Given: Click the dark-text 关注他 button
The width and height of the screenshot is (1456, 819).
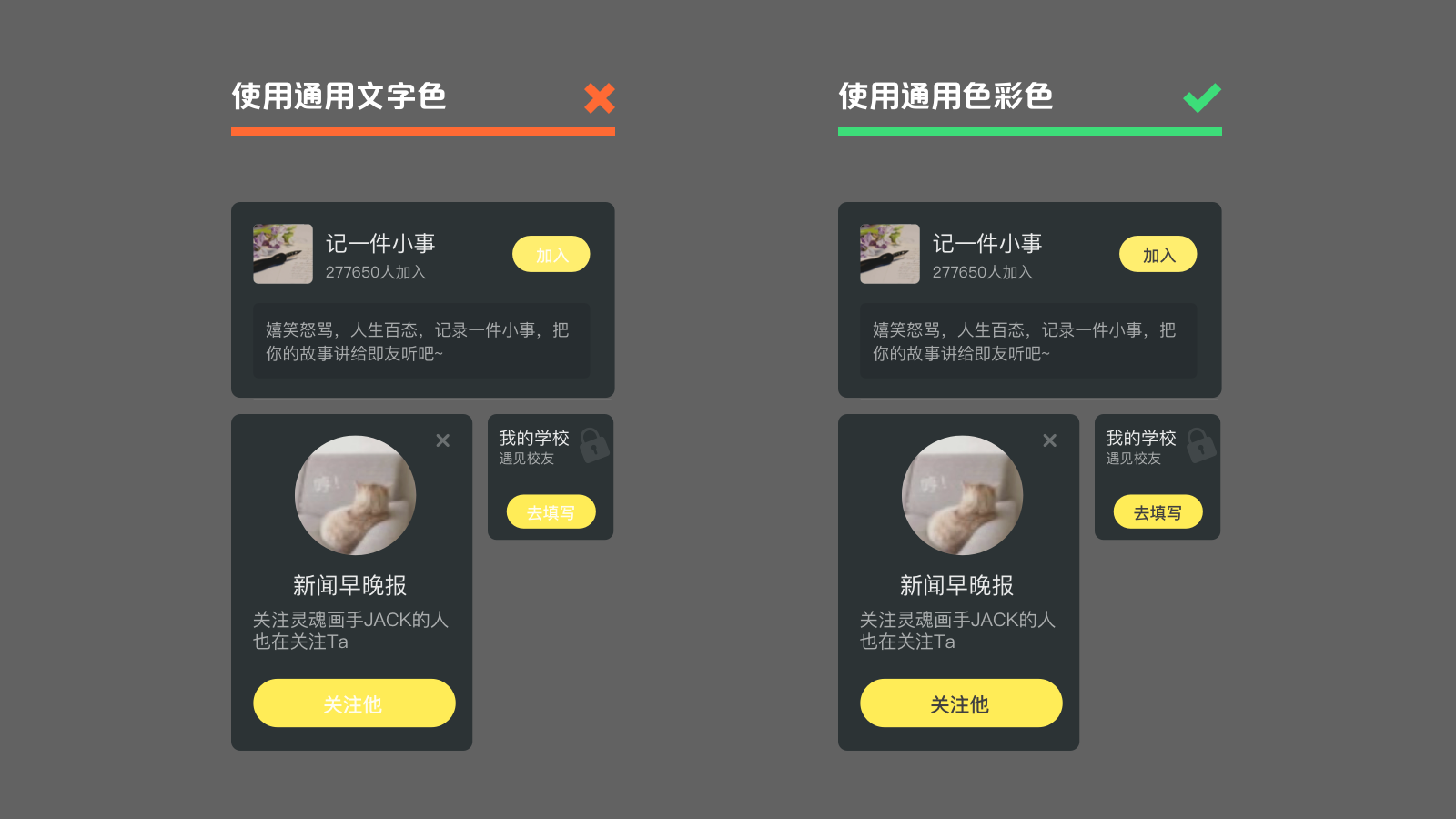Looking at the screenshot, I should pos(961,703).
